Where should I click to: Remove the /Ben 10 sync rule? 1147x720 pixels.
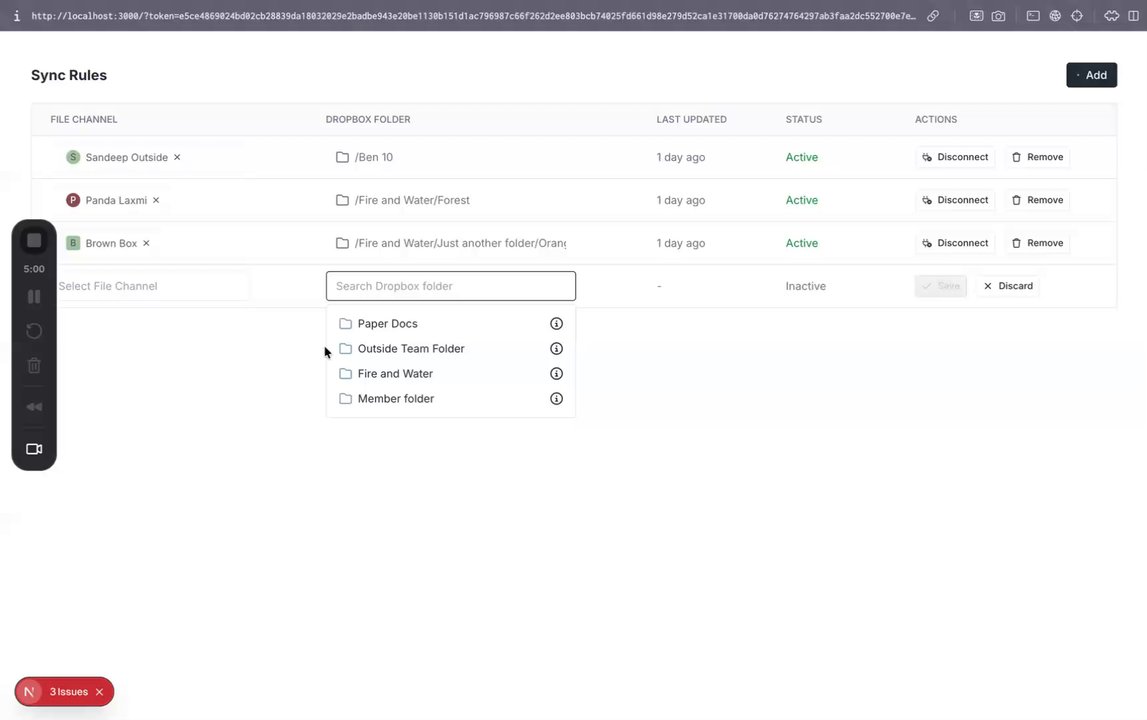pos(1037,157)
